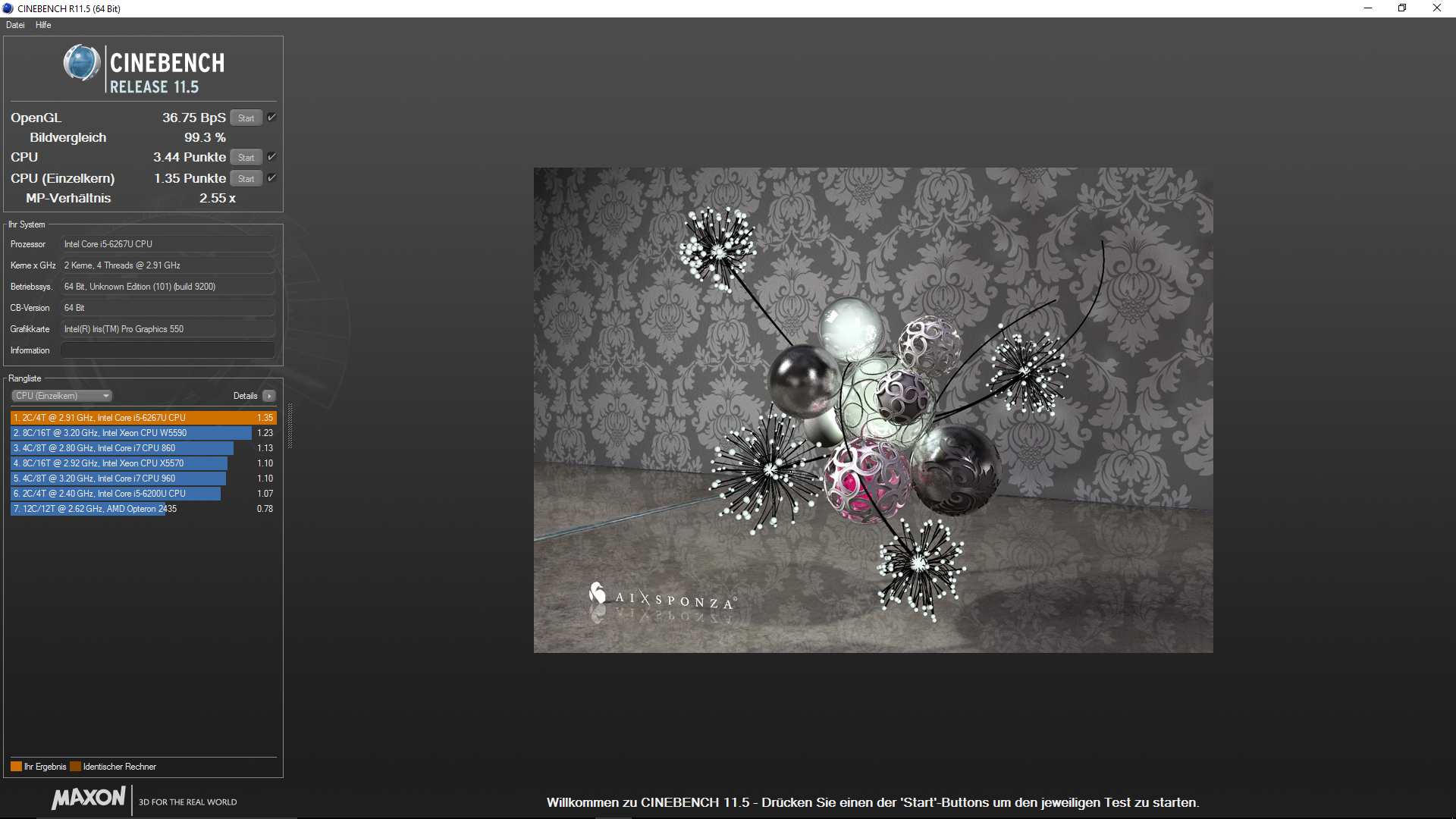The height and width of the screenshot is (819, 1456).
Task: Toggle the CPU test checkbox
Action: [x=271, y=157]
